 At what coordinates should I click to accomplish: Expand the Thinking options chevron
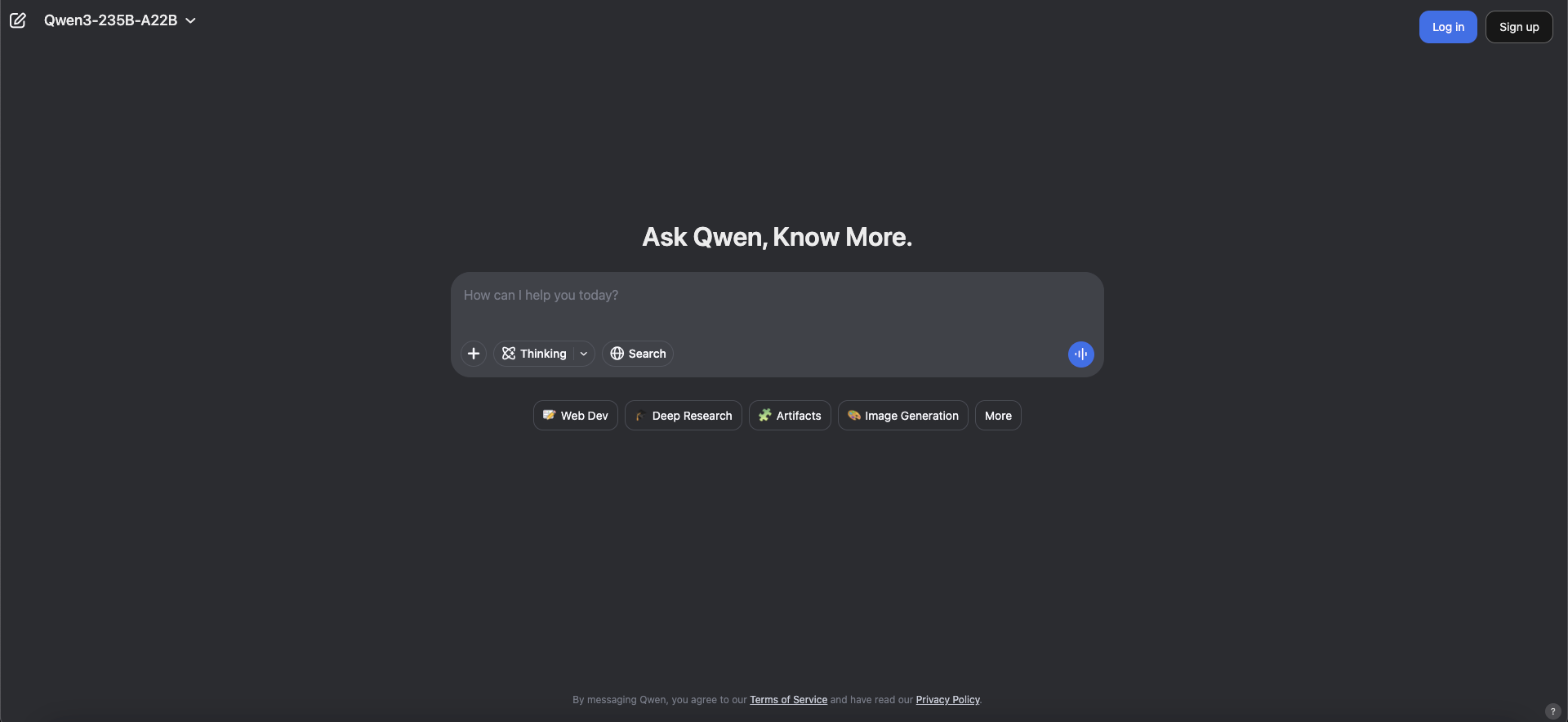(584, 354)
